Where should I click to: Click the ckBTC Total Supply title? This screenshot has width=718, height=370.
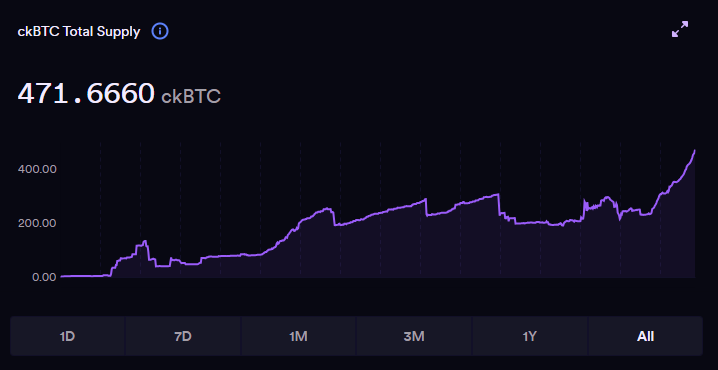tap(79, 32)
